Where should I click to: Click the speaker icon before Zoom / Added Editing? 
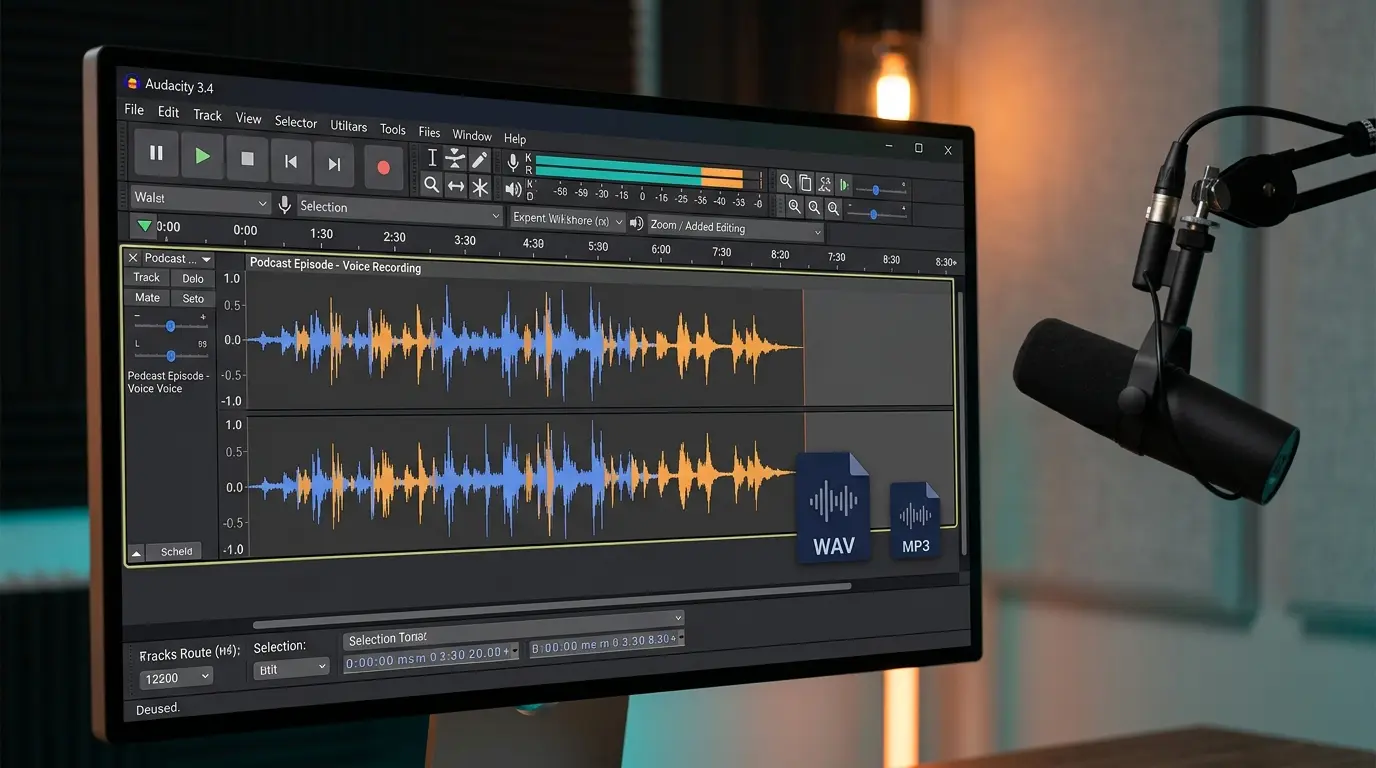[x=636, y=223]
